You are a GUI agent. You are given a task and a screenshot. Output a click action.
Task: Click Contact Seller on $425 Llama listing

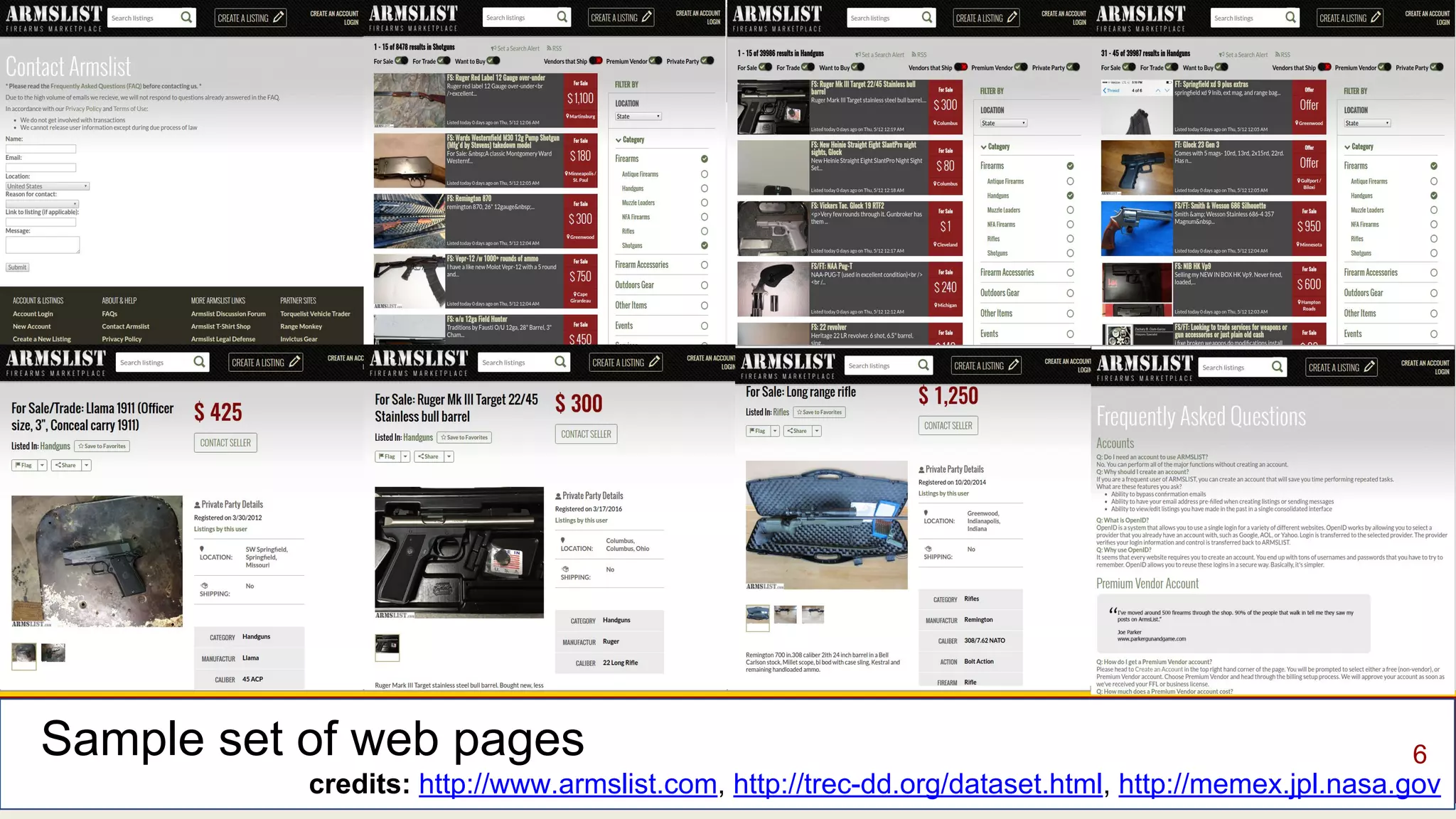(225, 442)
